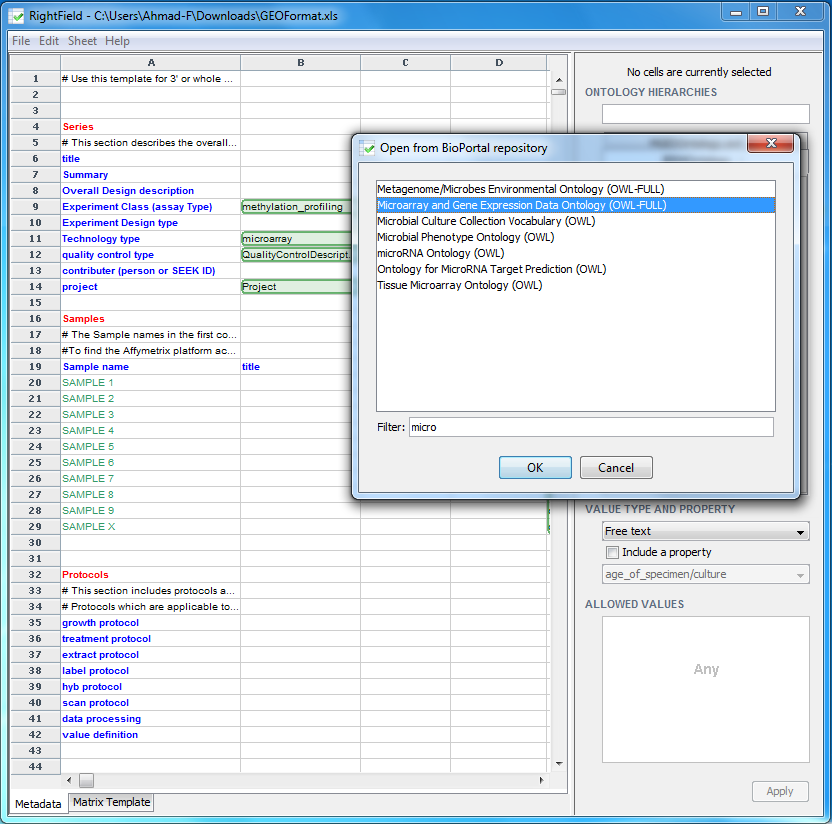This screenshot has height=824, width=832.
Task: Enable the Include a property checkbox
Action: (612, 552)
